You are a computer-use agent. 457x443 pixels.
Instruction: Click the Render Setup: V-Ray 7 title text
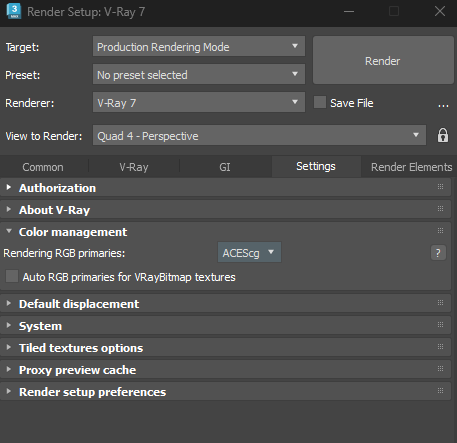click(x=86, y=12)
